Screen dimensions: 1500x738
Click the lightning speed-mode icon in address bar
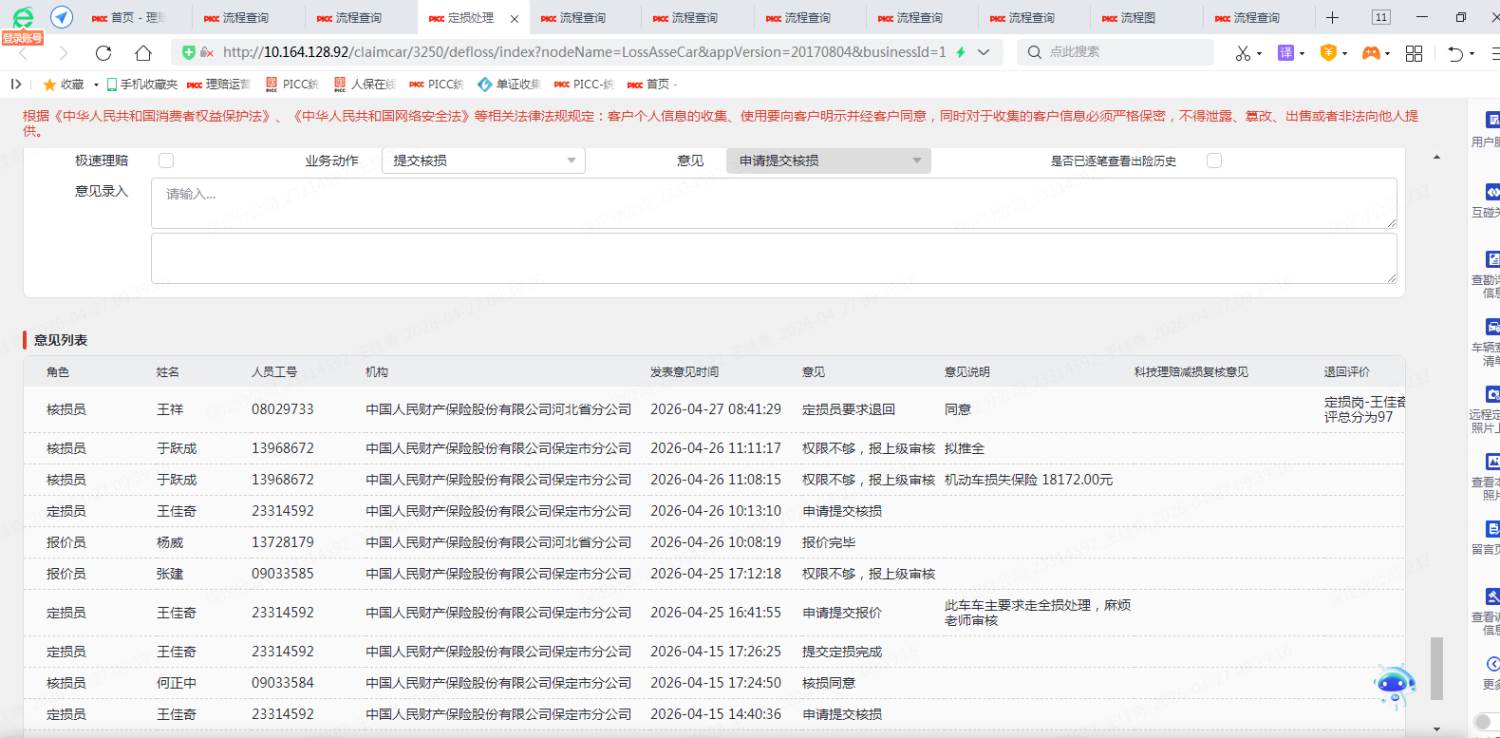tap(960, 52)
